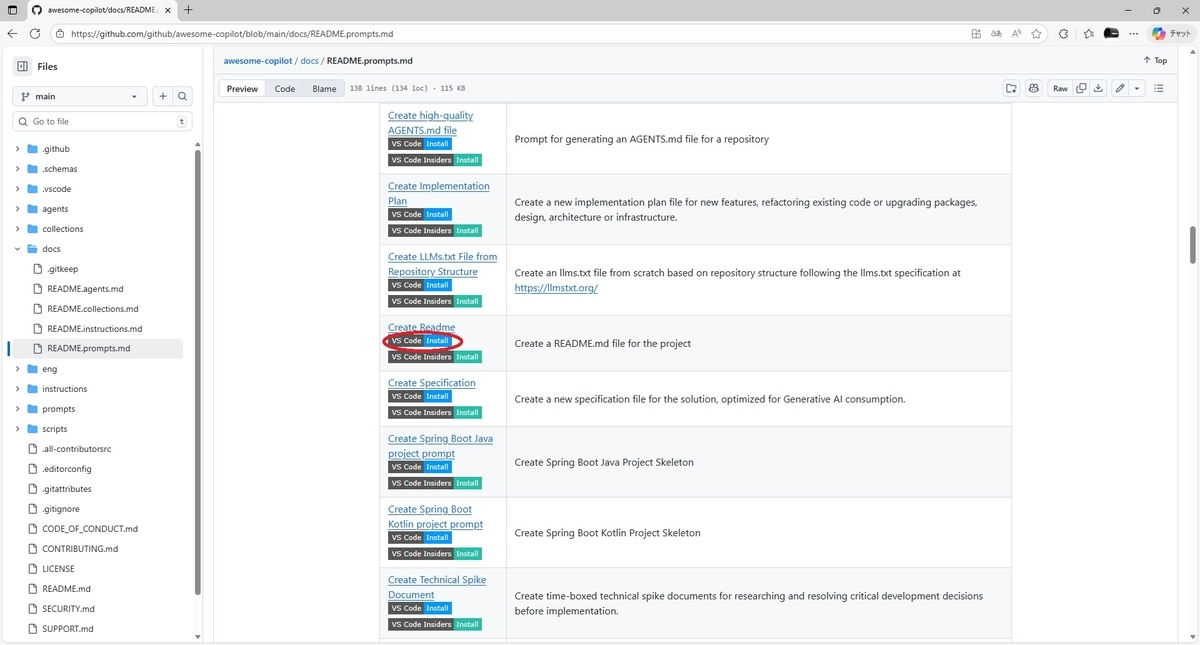1200x645 pixels.
Task: Open the document outline list icon
Action: click(1159, 88)
